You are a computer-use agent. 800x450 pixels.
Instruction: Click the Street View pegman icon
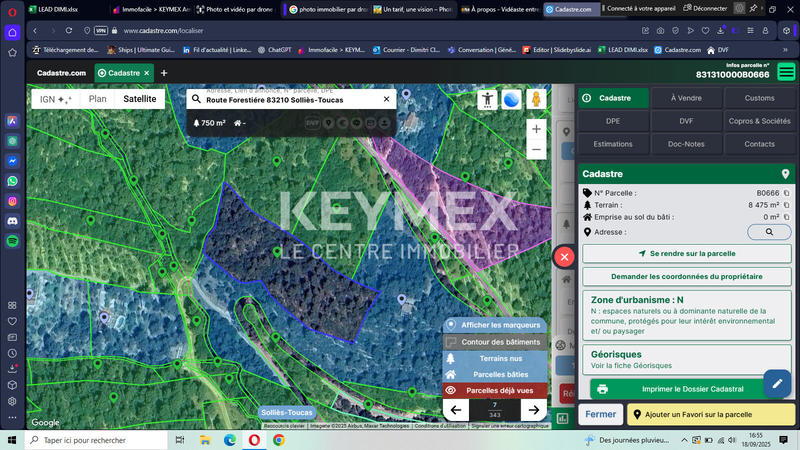pos(535,100)
